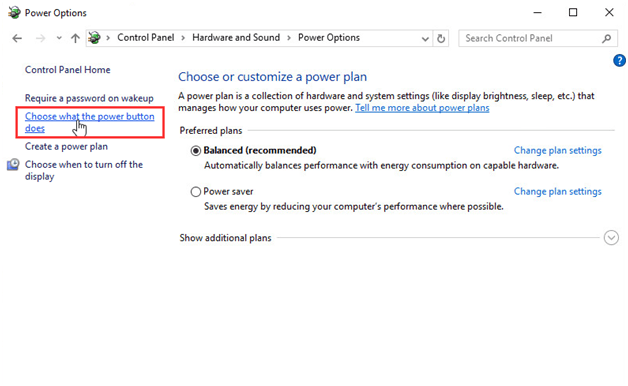The image size is (628, 386).
Task: Select the Balanced (recommended) plan
Action: coord(195,151)
